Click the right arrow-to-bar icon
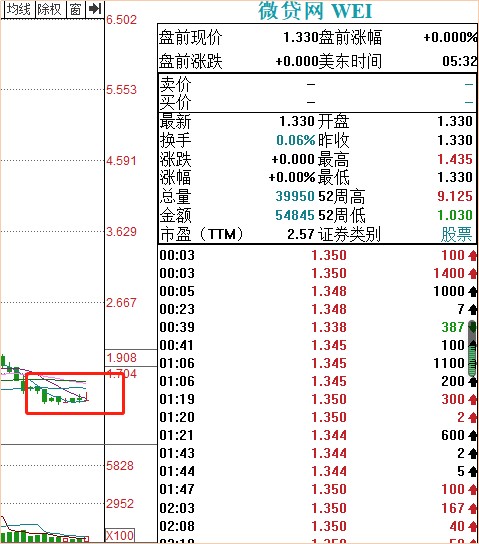Image resolution: width=479 pixels, height=544 pixels. (94, 9)
